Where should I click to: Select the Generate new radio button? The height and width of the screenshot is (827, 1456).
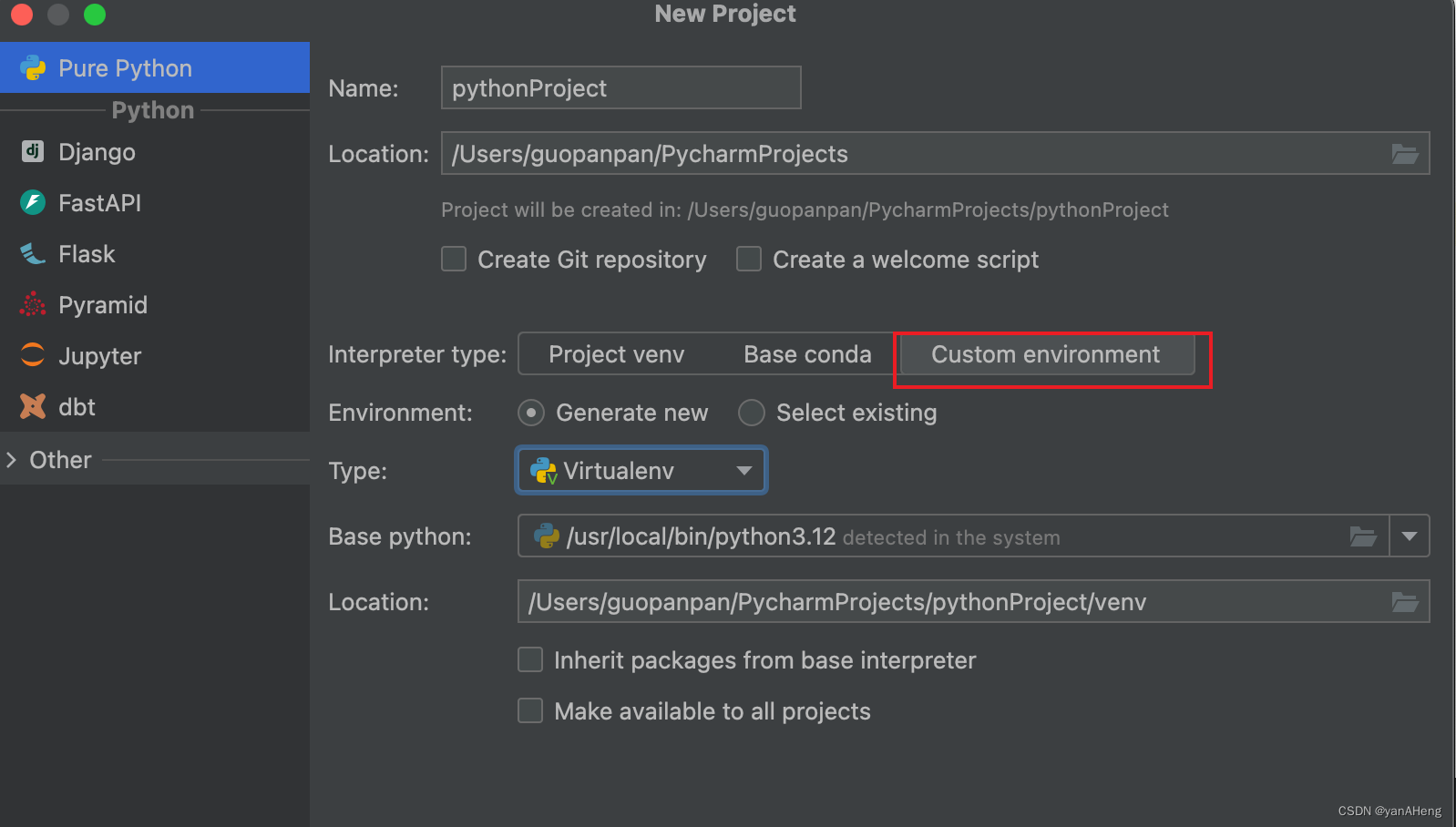click(531, 413)
